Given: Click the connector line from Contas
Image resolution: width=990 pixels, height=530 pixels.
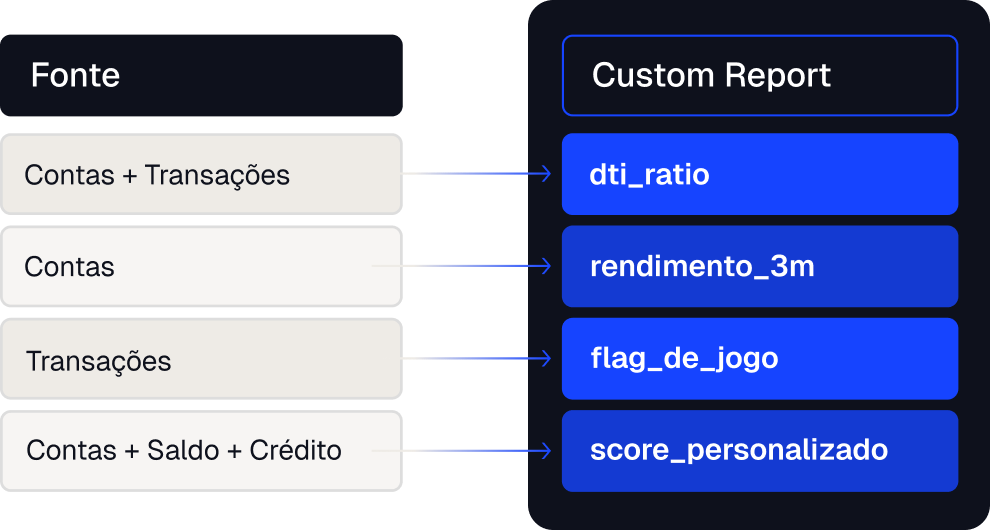Looking at the screenshot, I should tap(461, 266).
